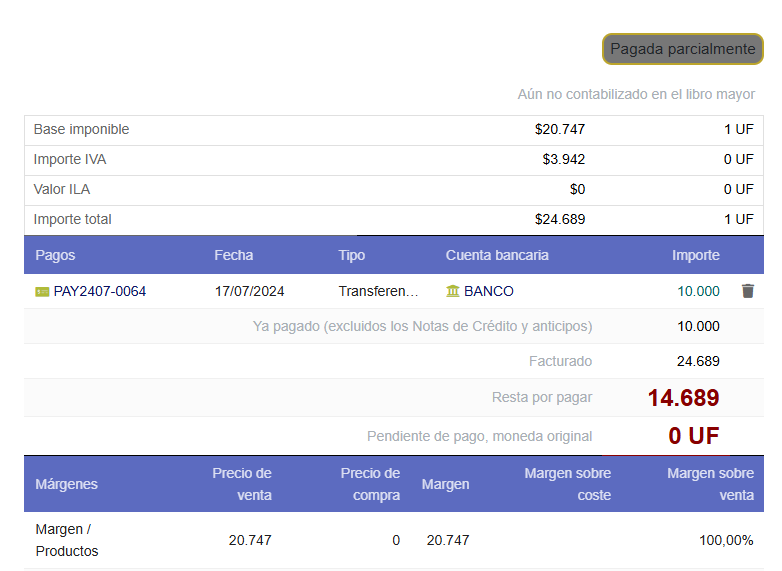Click the Cuenta bancaria column header
782x571 pixels.
(497, 255)
